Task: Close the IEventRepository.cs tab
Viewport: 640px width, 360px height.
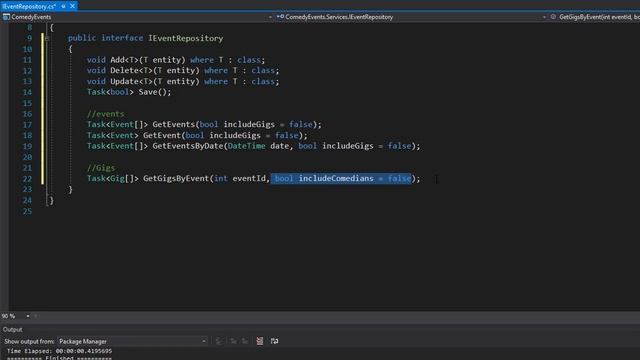Action: point(73,6)
